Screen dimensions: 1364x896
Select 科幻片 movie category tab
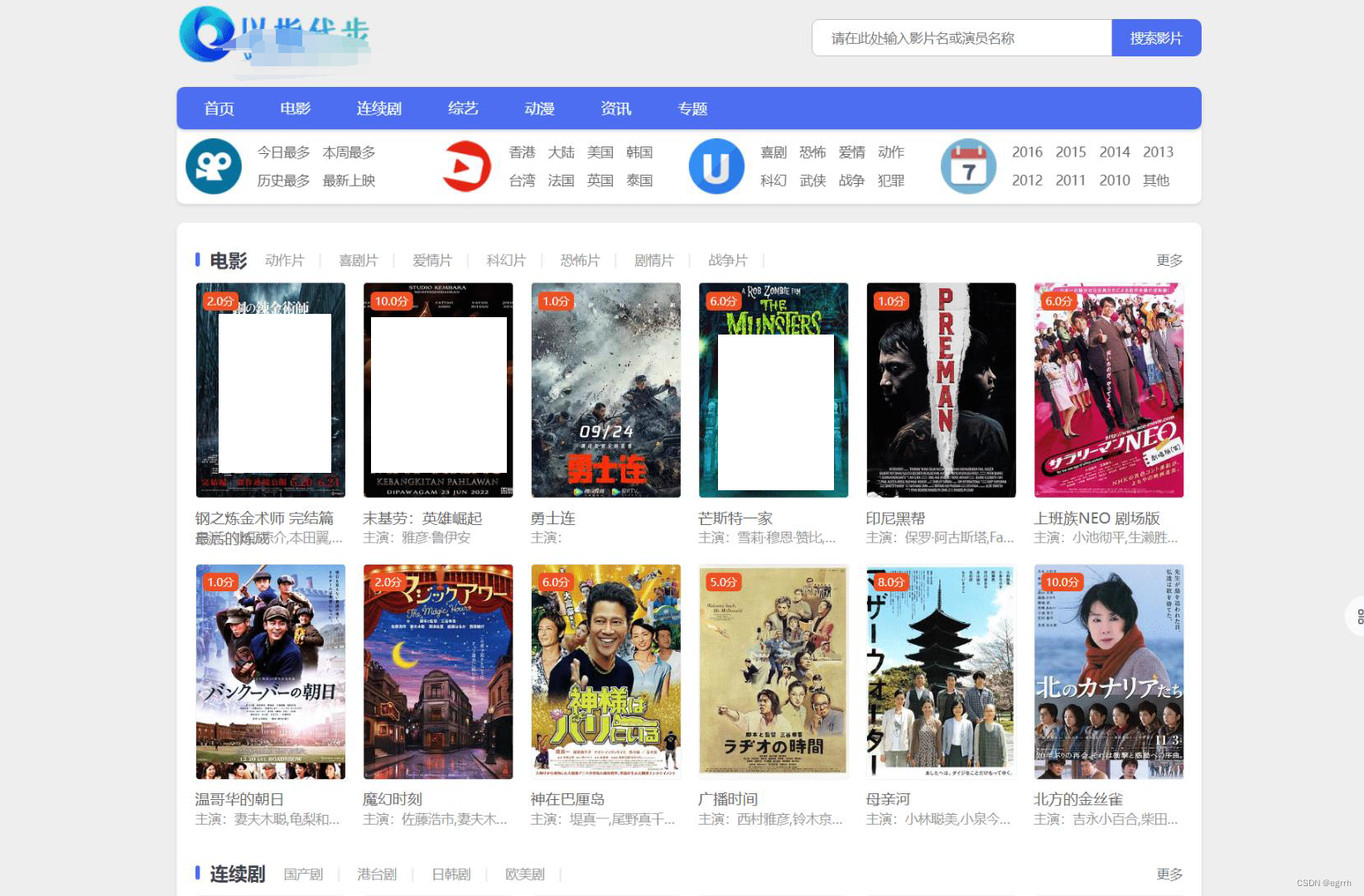[x=506, y=261]
